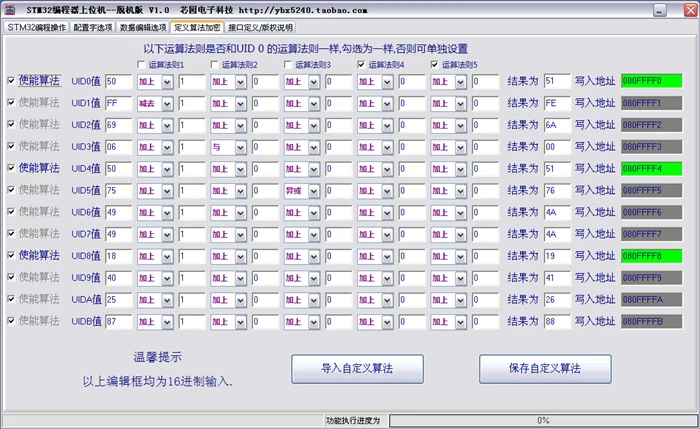Toggle 使能算法 checkbox for UID4 row

11,168
